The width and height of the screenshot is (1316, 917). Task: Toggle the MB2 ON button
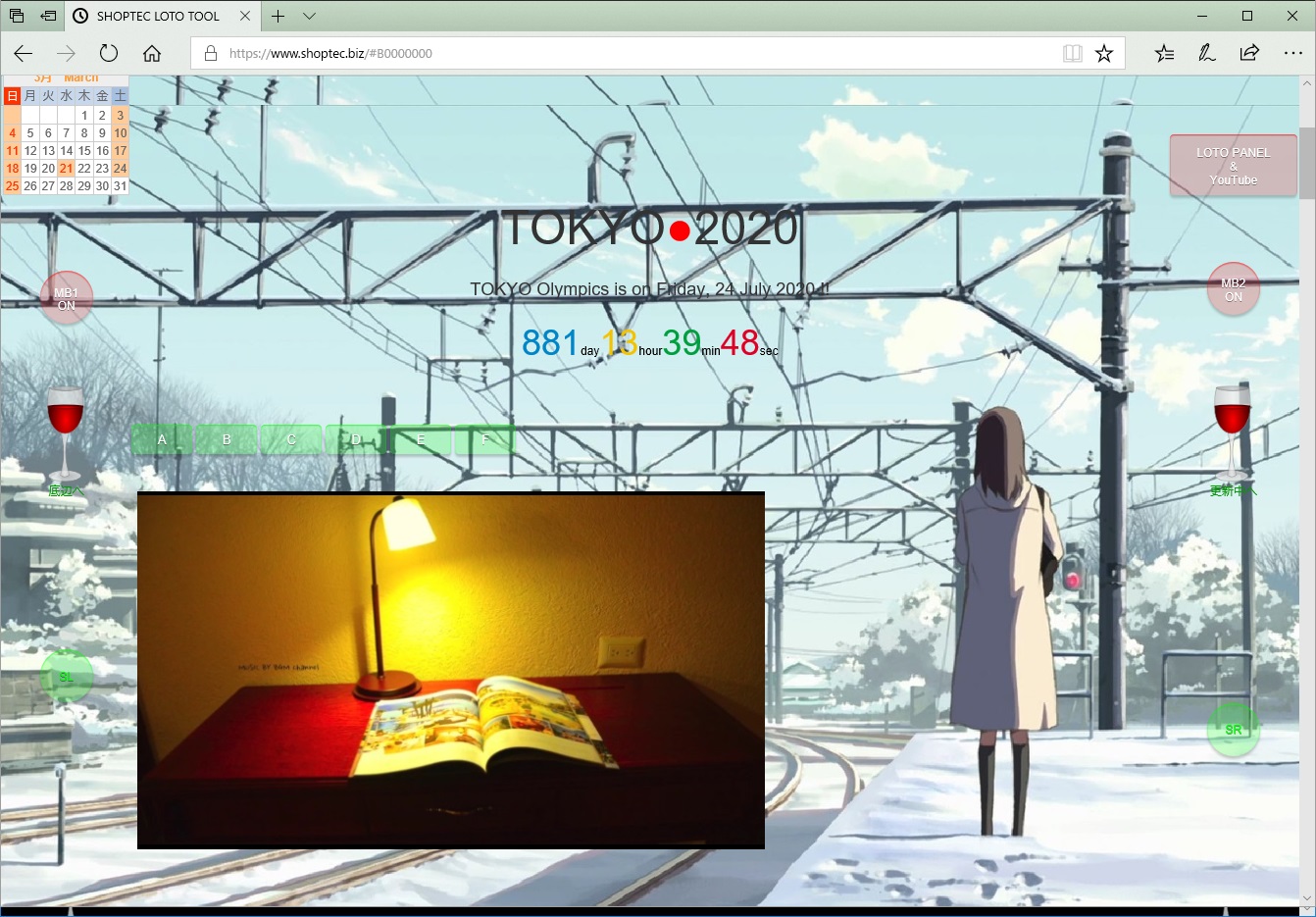pos(1234,289)
